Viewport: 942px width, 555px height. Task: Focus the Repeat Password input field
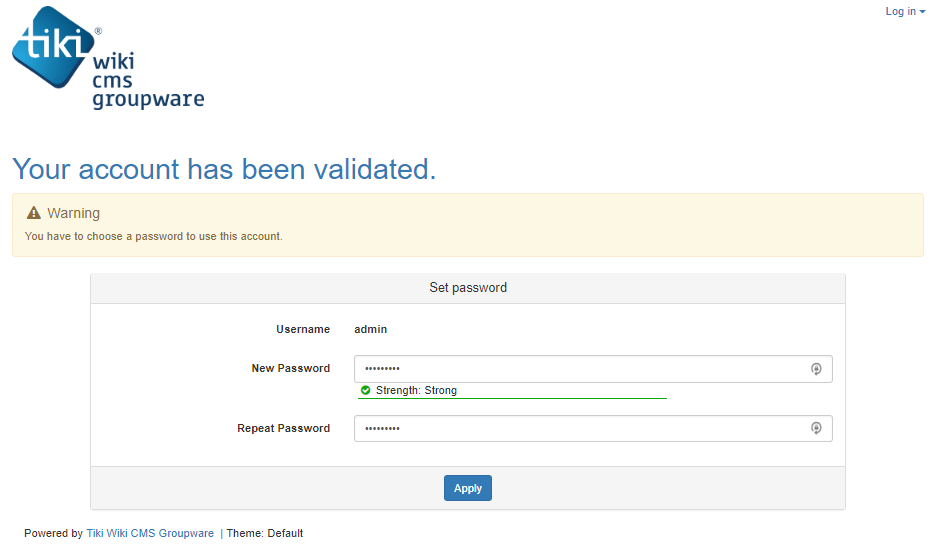pos(580,429)
